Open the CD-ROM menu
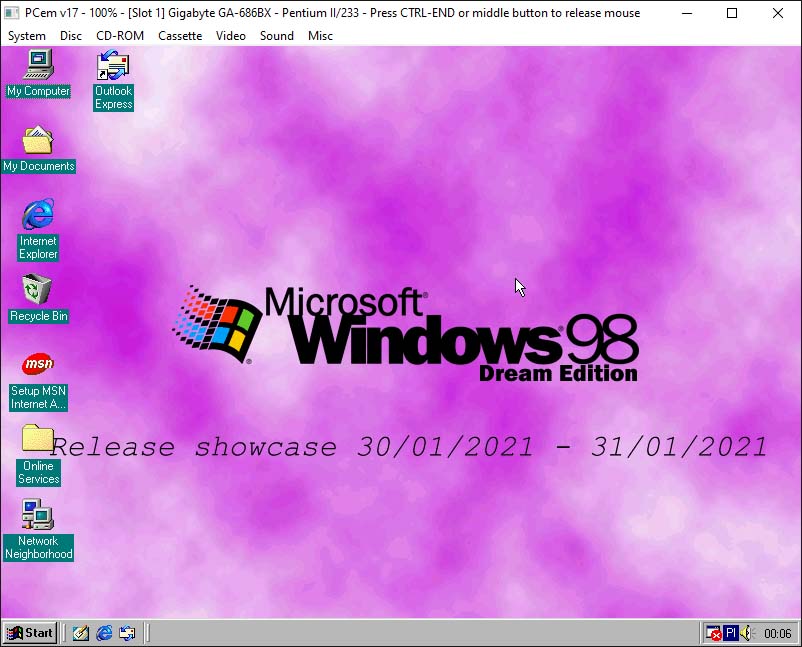Image resolution: width=802 pixels, height=647 pixels. click(120, 36)
